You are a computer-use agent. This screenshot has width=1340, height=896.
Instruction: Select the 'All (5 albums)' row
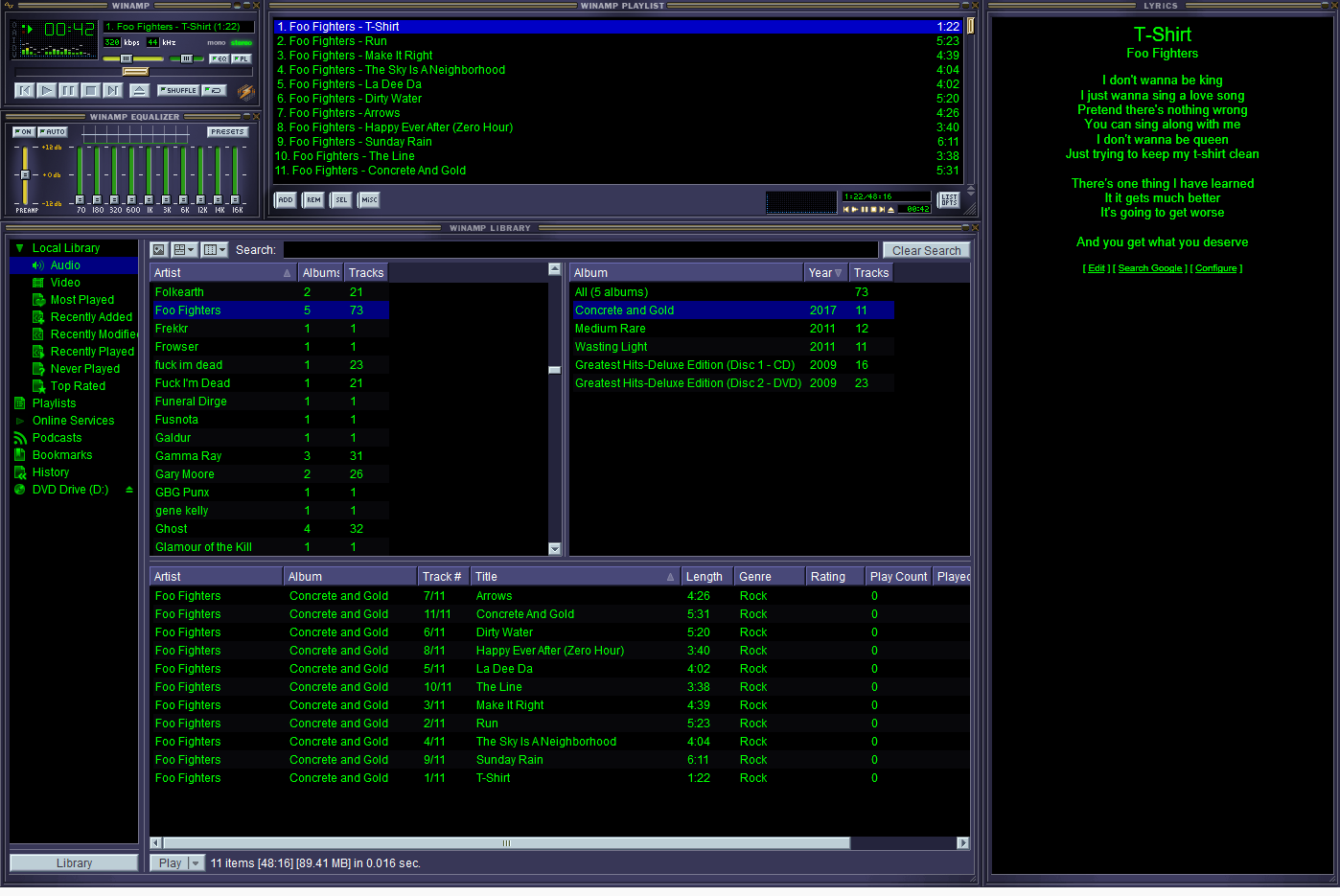coord(733,292)
